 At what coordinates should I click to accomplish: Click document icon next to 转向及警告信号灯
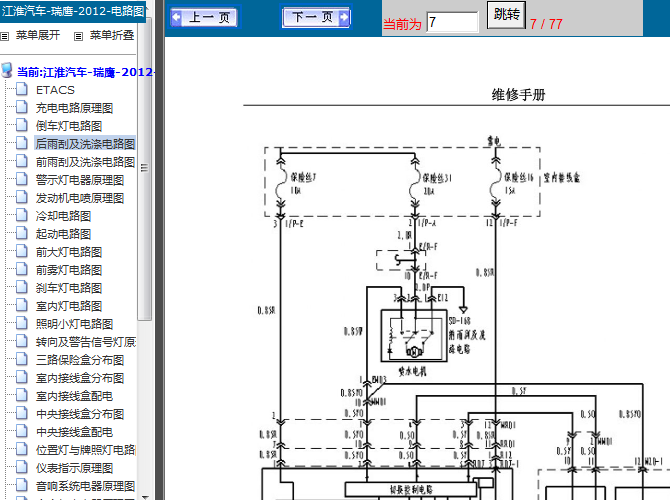(22, 341)
